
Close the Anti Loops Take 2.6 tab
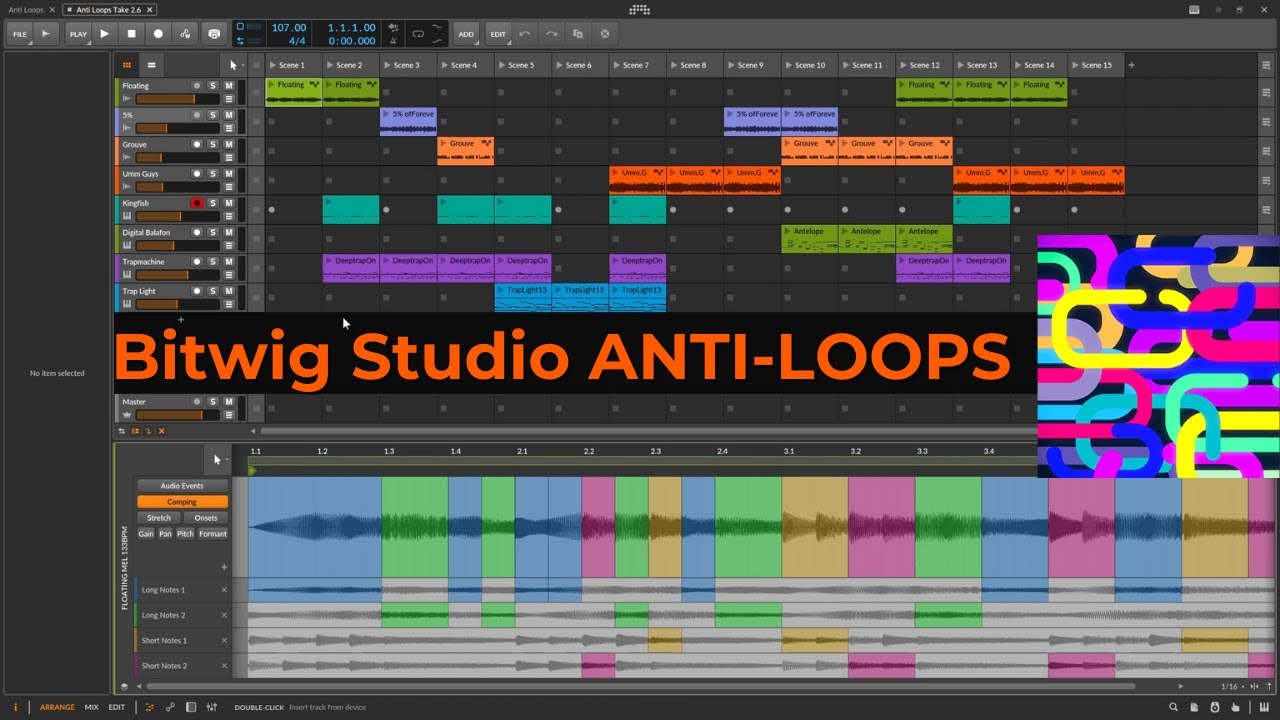(148, 9)
